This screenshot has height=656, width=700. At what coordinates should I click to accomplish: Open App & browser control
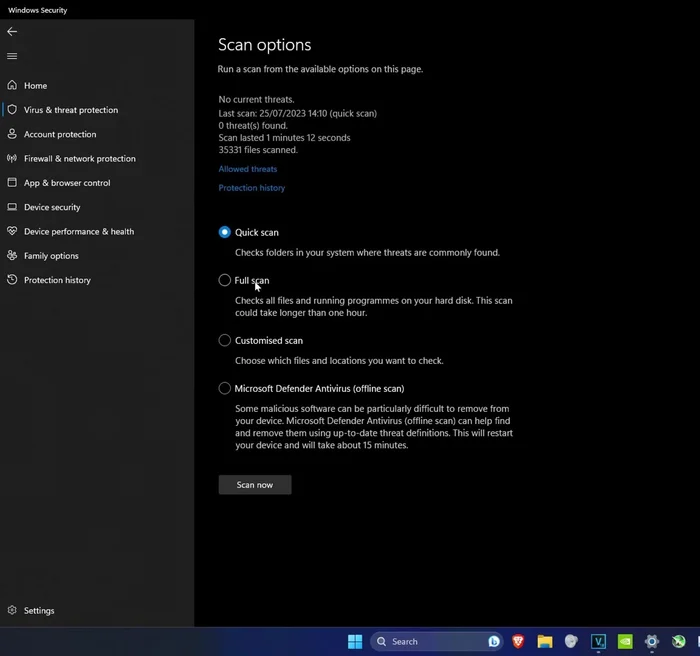point(67,183)
